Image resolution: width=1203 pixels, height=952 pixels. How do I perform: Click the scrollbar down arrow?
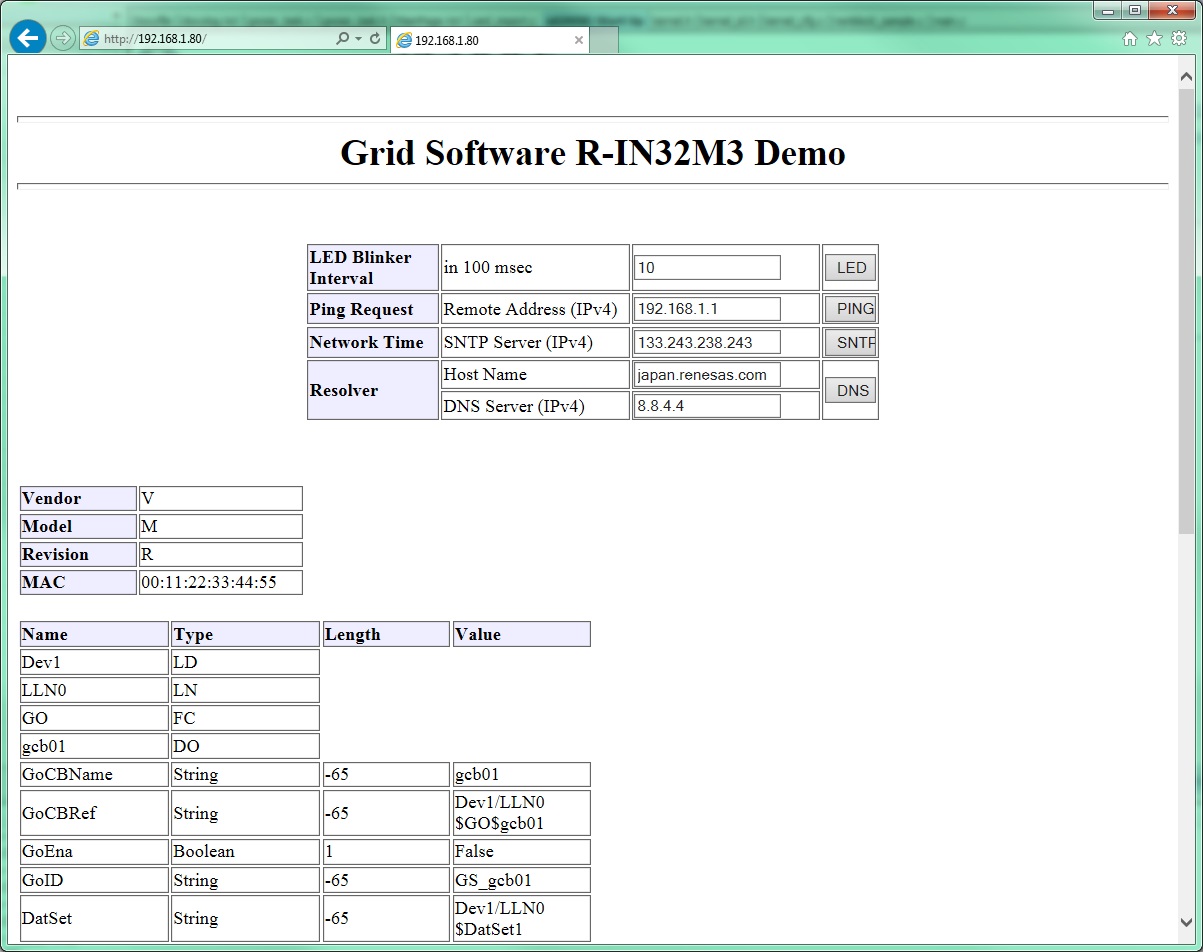[1186, 922]
